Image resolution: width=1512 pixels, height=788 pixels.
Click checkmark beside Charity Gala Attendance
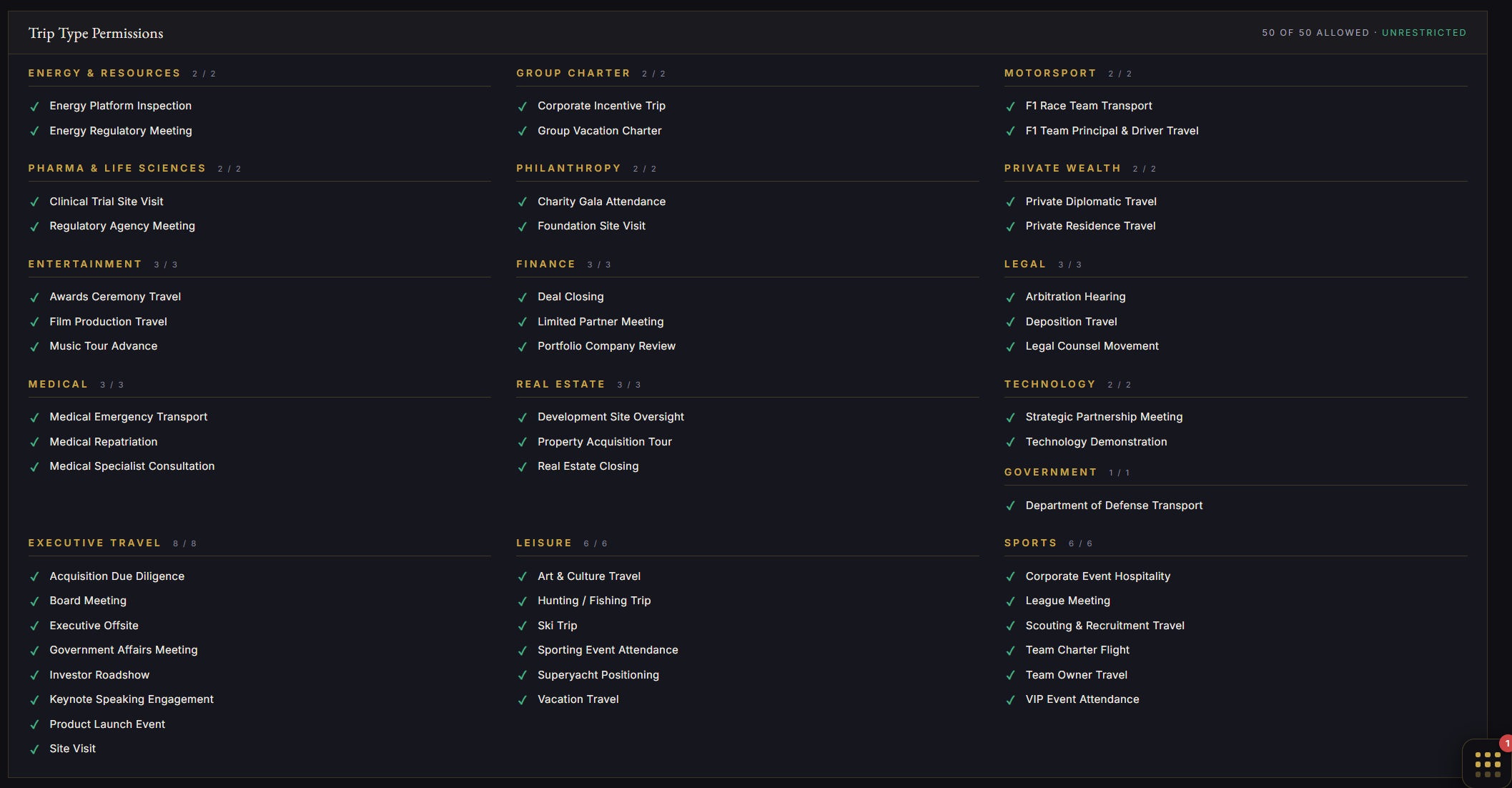(523, 202)
